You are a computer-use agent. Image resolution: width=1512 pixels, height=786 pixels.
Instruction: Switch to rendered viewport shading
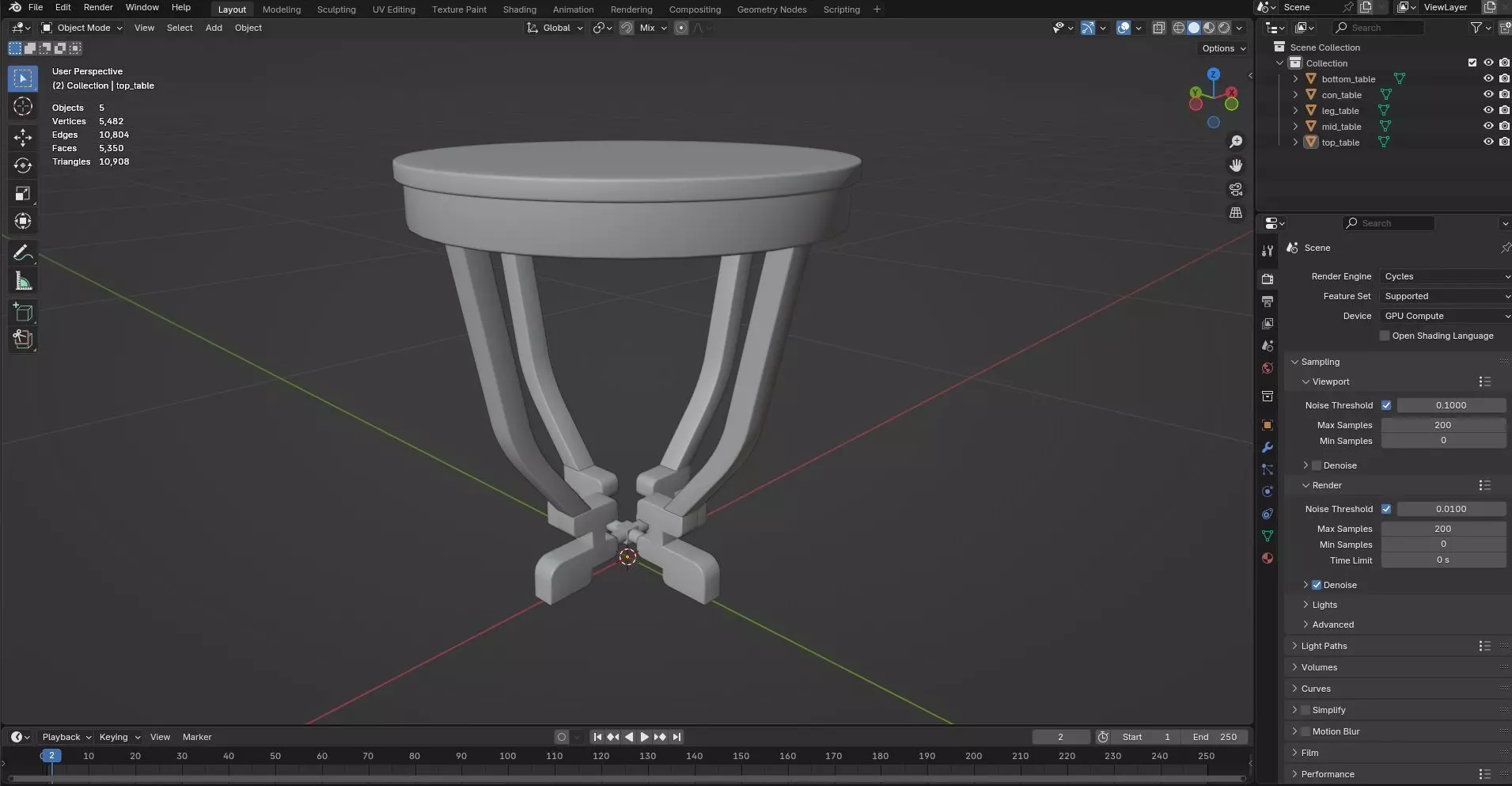click(1224, 28)
